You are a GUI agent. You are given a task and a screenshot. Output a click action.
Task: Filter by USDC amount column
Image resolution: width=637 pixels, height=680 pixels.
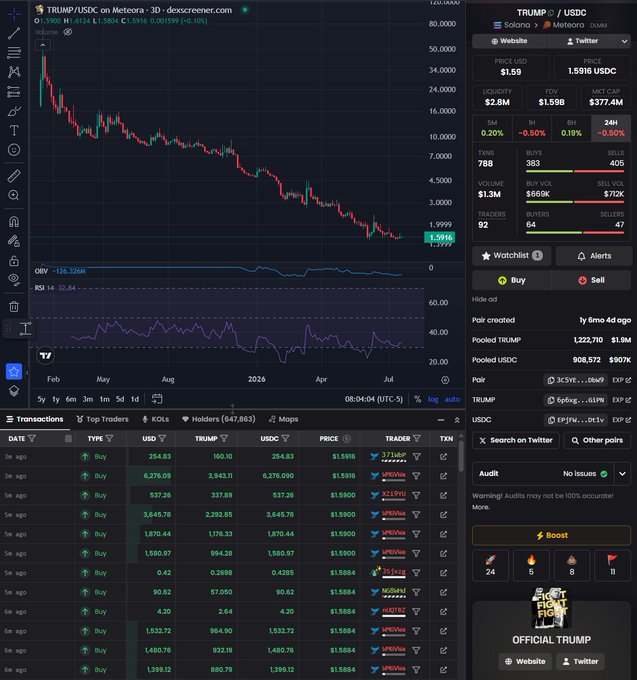(x=285, y=438)
